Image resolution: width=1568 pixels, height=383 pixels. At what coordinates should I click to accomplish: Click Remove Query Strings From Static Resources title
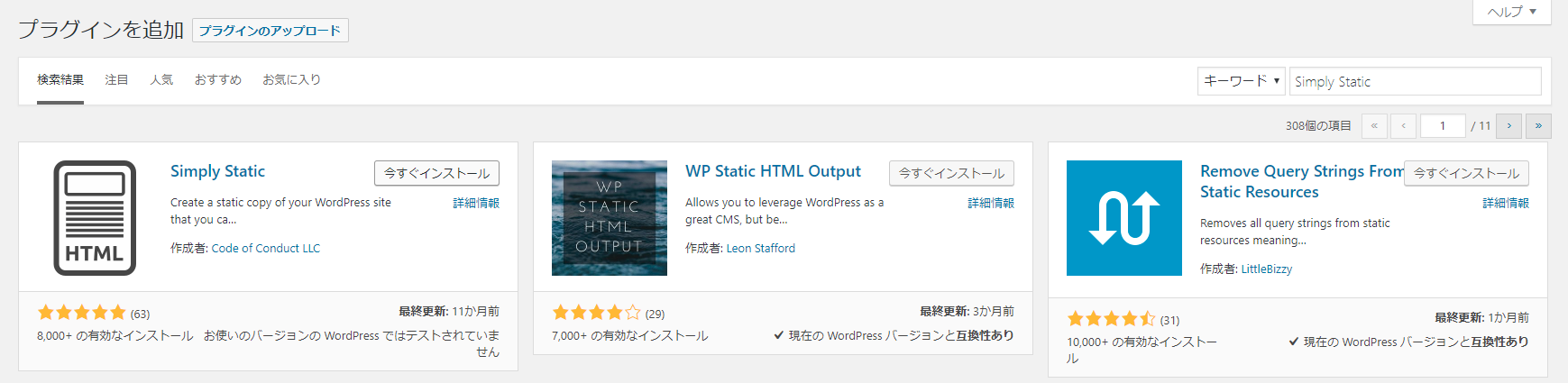tap(1301, 181)
